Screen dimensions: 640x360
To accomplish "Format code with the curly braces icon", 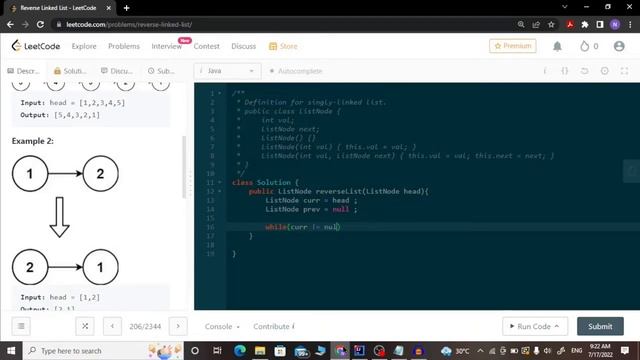I will (564, 71).
